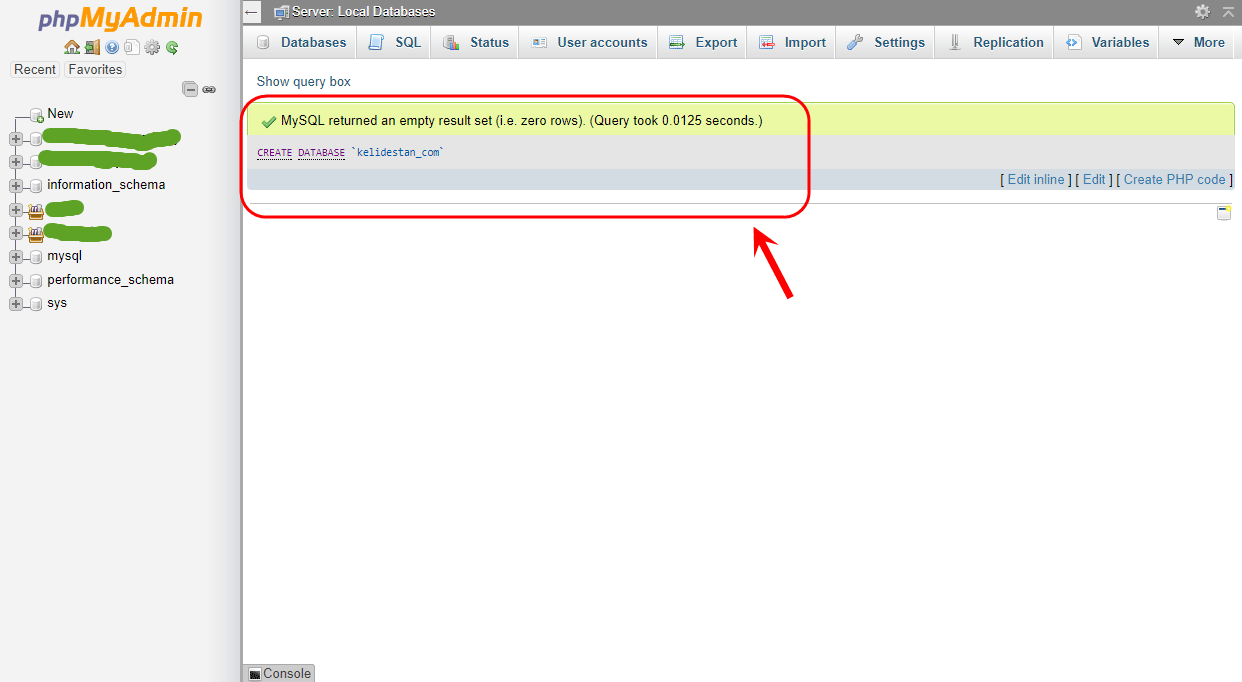
Task: Reload navigation panel with green refresh icon
Action: pos(172,47)
